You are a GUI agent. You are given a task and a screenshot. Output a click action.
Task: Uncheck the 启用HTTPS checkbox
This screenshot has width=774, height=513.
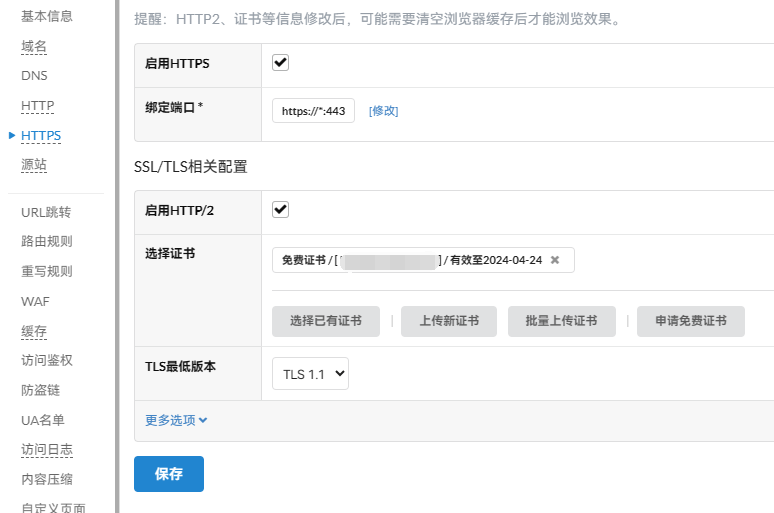[x=281, y=63]
